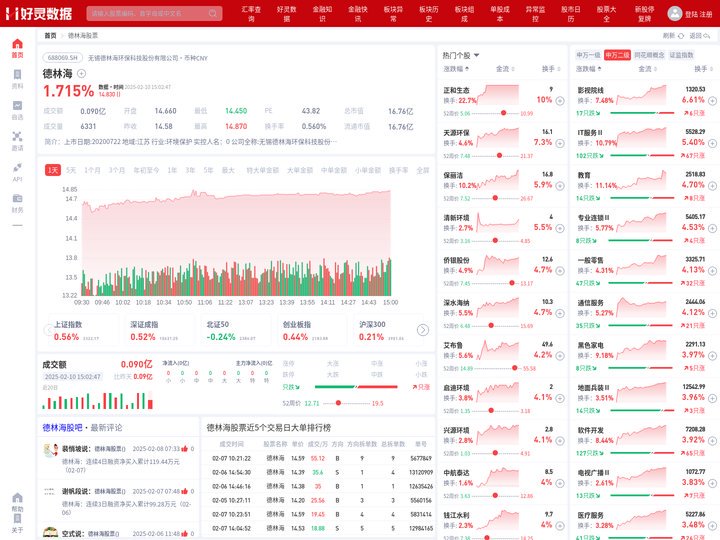Open 新股停复牌 in top navigation
This screenshot has height=540, width=720.
pyautogui.click(x=644, y=13)
